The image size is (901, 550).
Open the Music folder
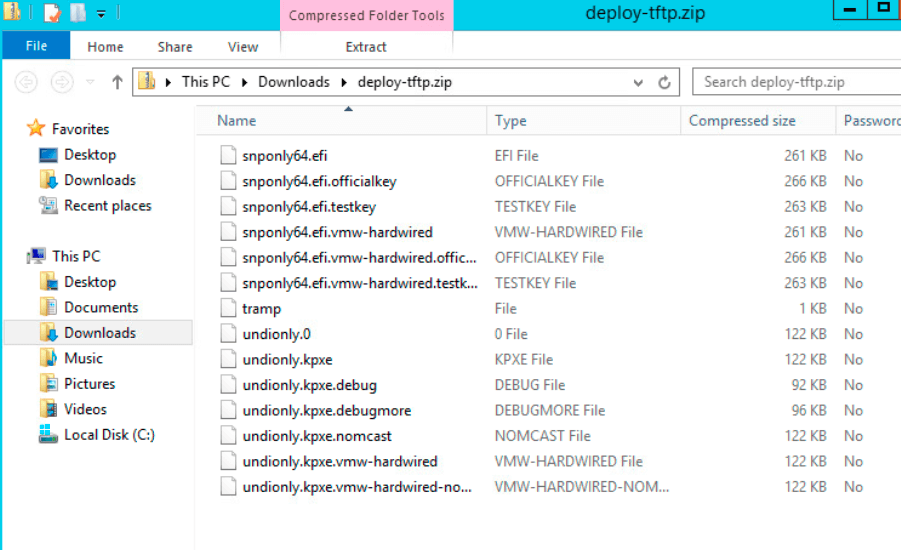[x=83, y=358]
